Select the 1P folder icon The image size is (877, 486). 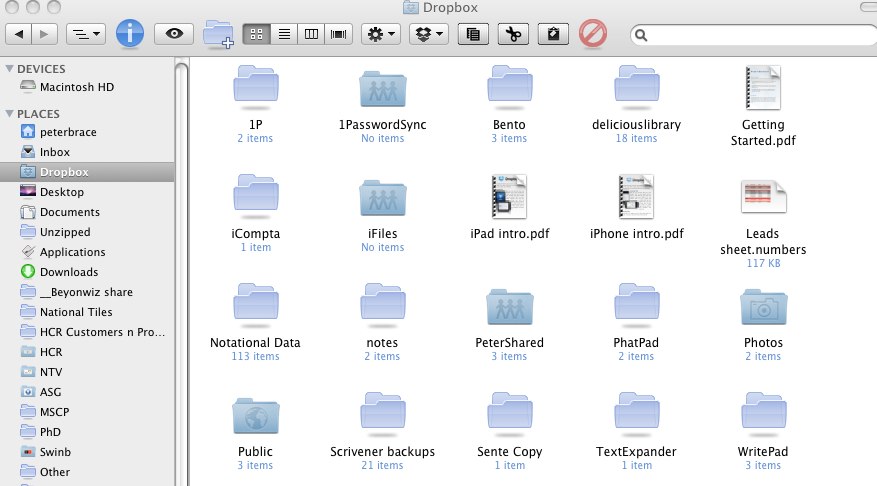pos(256,86)
